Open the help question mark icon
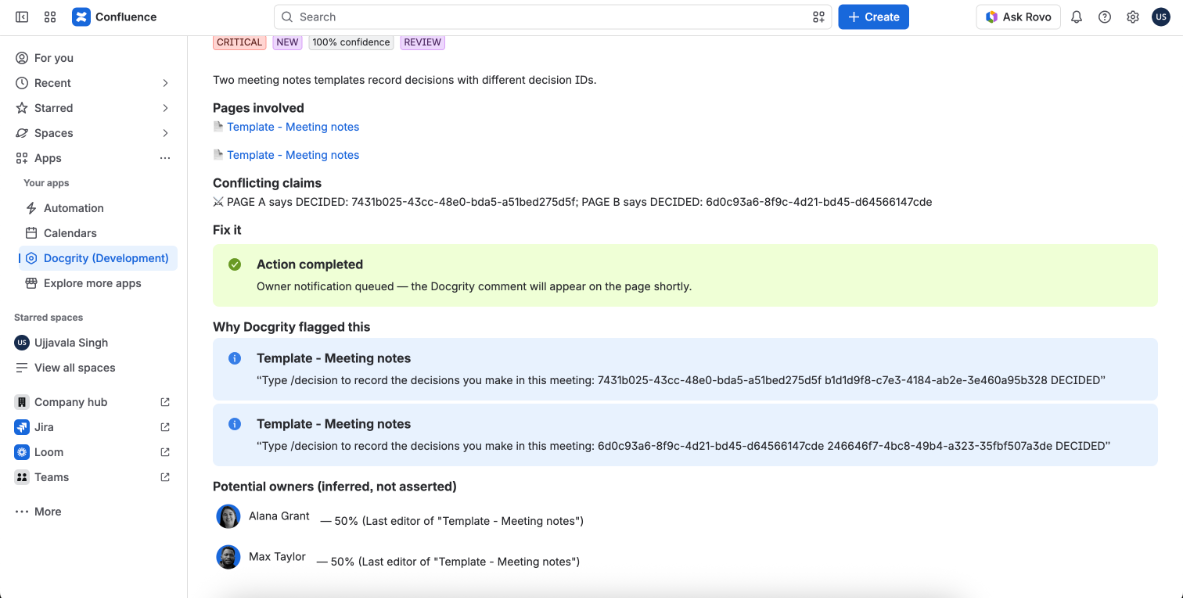The width and height of the screenshot is (1183, 598). [x=1105, y=17]
